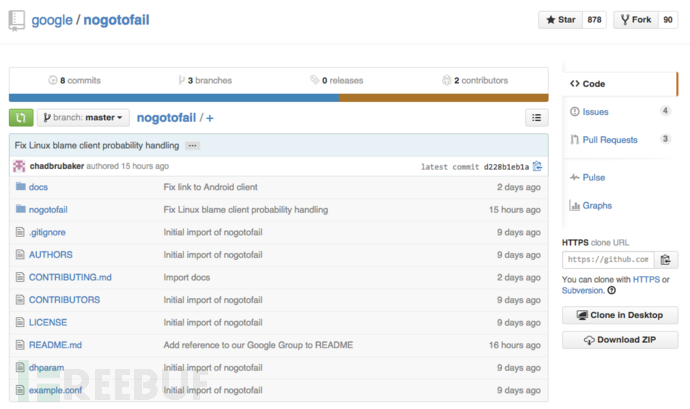Viewport: 690px width, 409px height.
Task: Click the AUTHORS file icon
Action: point(20,254)
